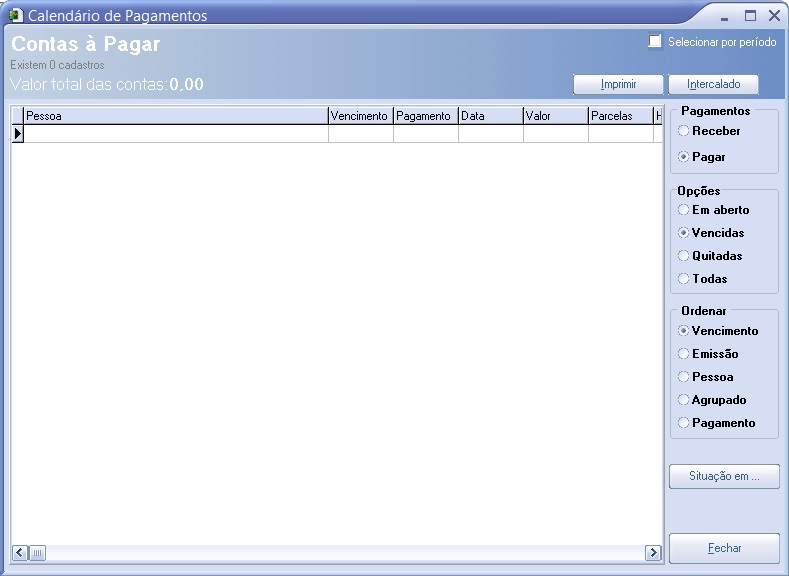Image resolution: width=789 pixels, height=576 pixels.
Task: Click the Fechar button
Action: [x=724, y=549]
